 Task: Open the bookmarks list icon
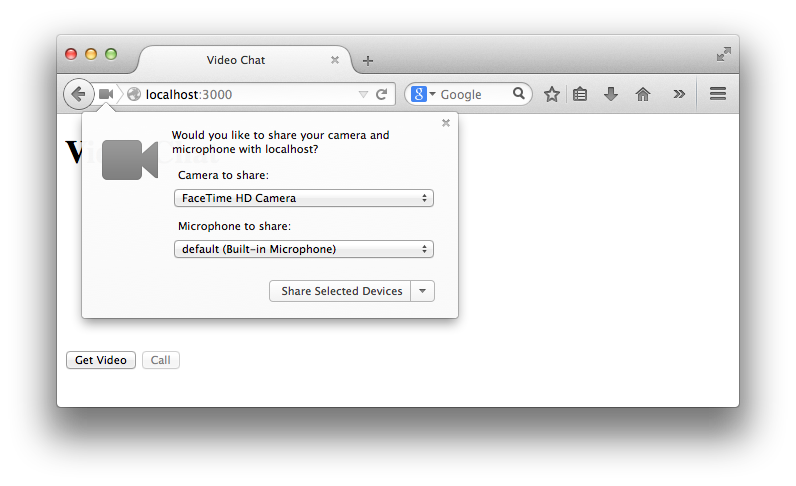(580, 94)
